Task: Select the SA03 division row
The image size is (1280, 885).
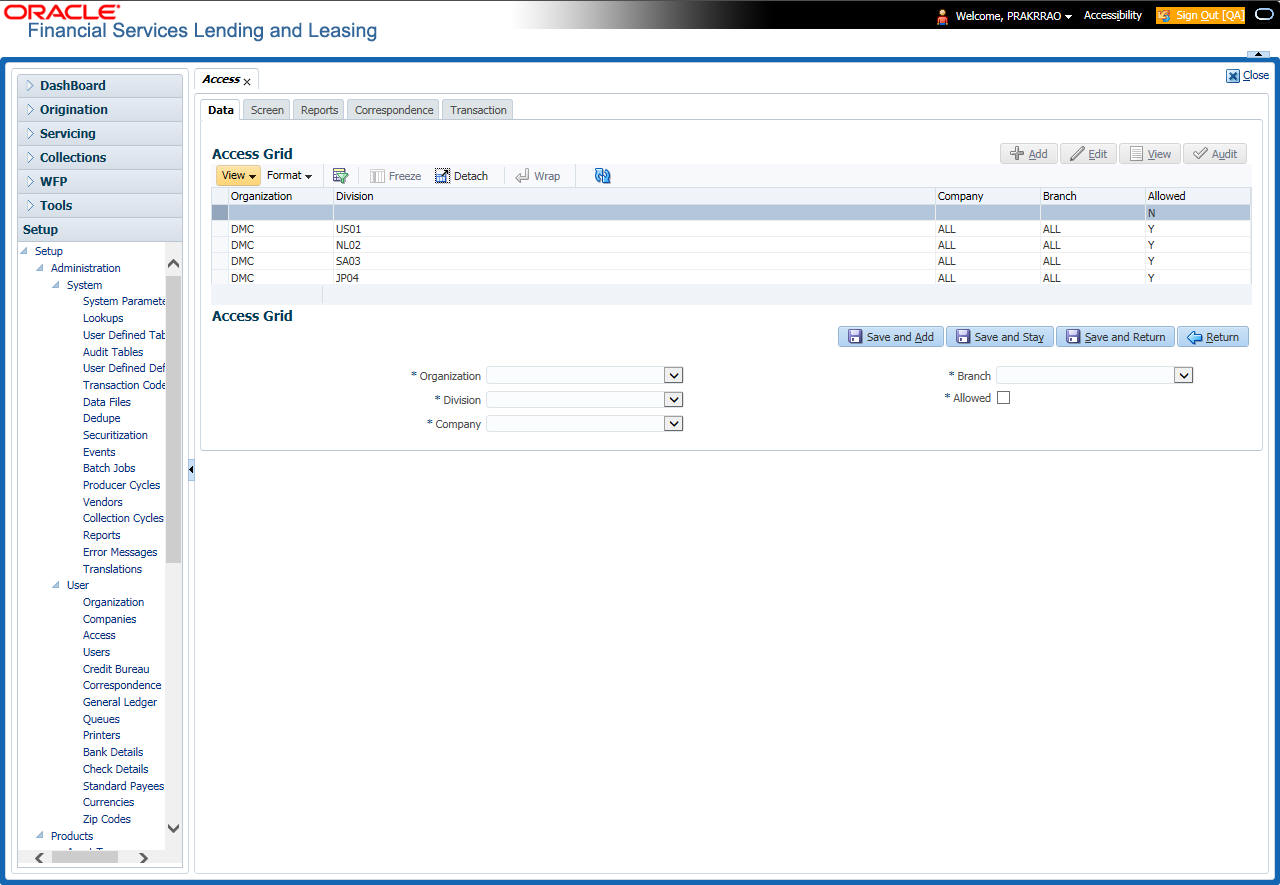Action: click(731, 261)
